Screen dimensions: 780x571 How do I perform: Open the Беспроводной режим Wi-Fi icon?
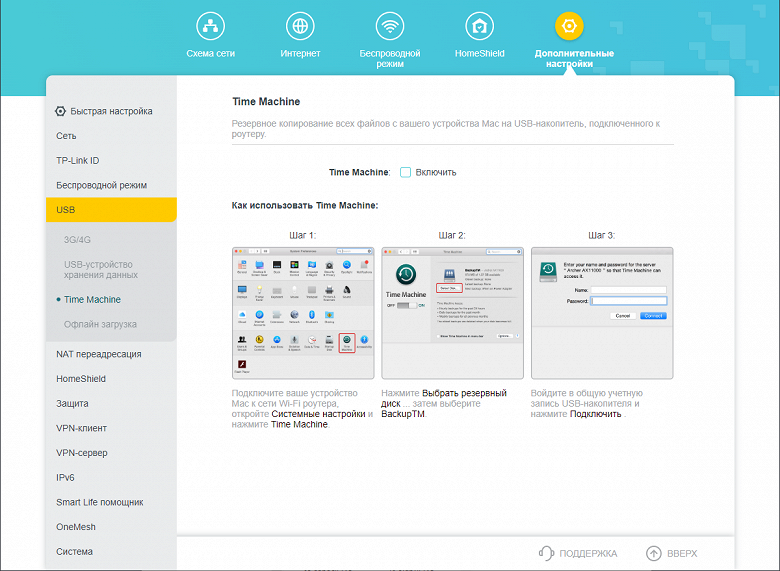pos(390,26)
